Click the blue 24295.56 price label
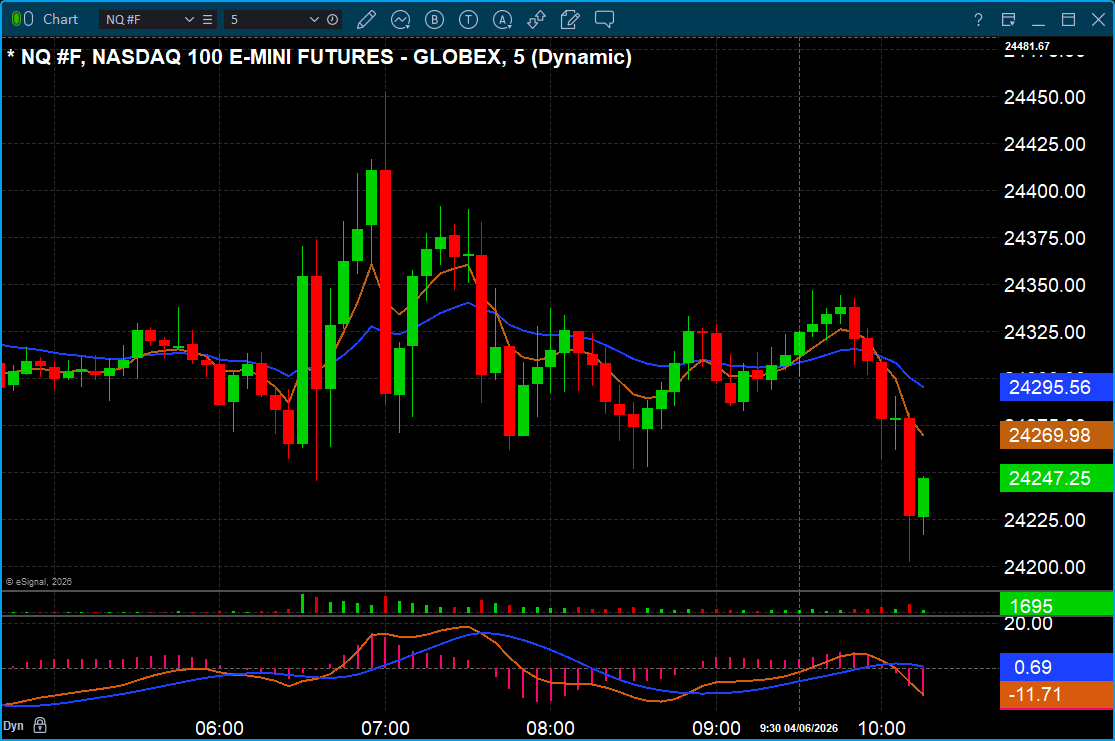1115x741 pixels. [x=1057, y=388]
